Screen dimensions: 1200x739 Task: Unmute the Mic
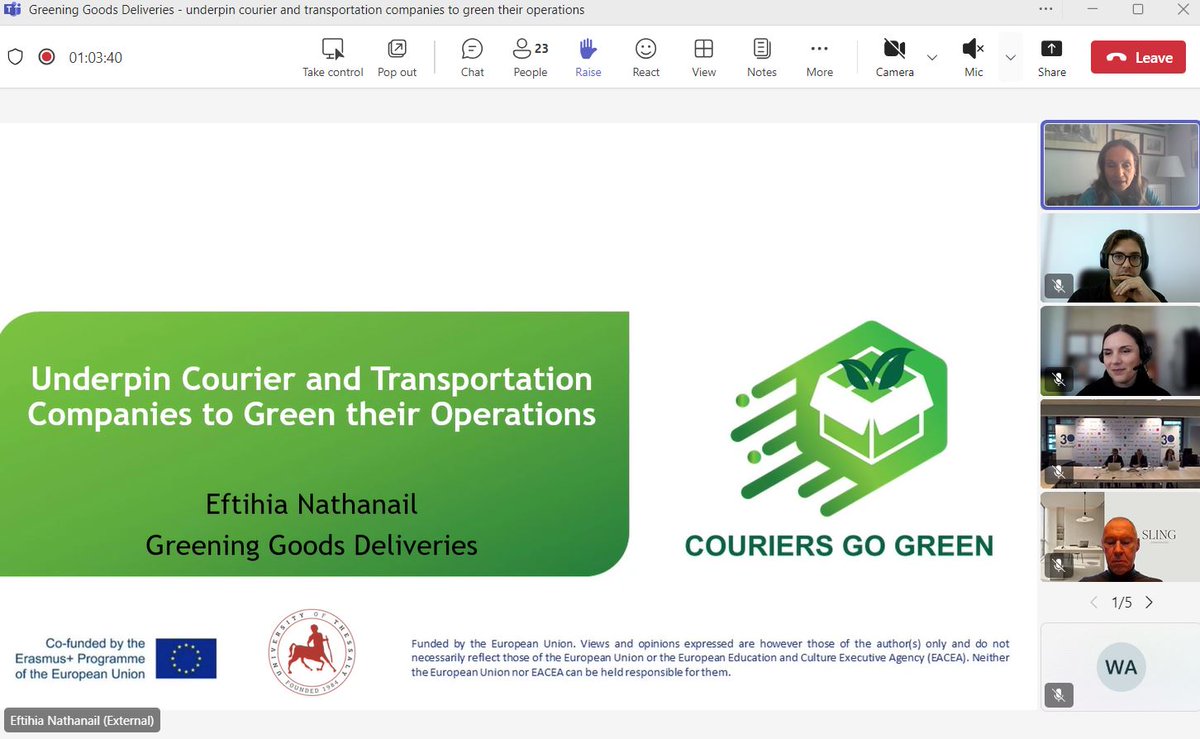973,58
